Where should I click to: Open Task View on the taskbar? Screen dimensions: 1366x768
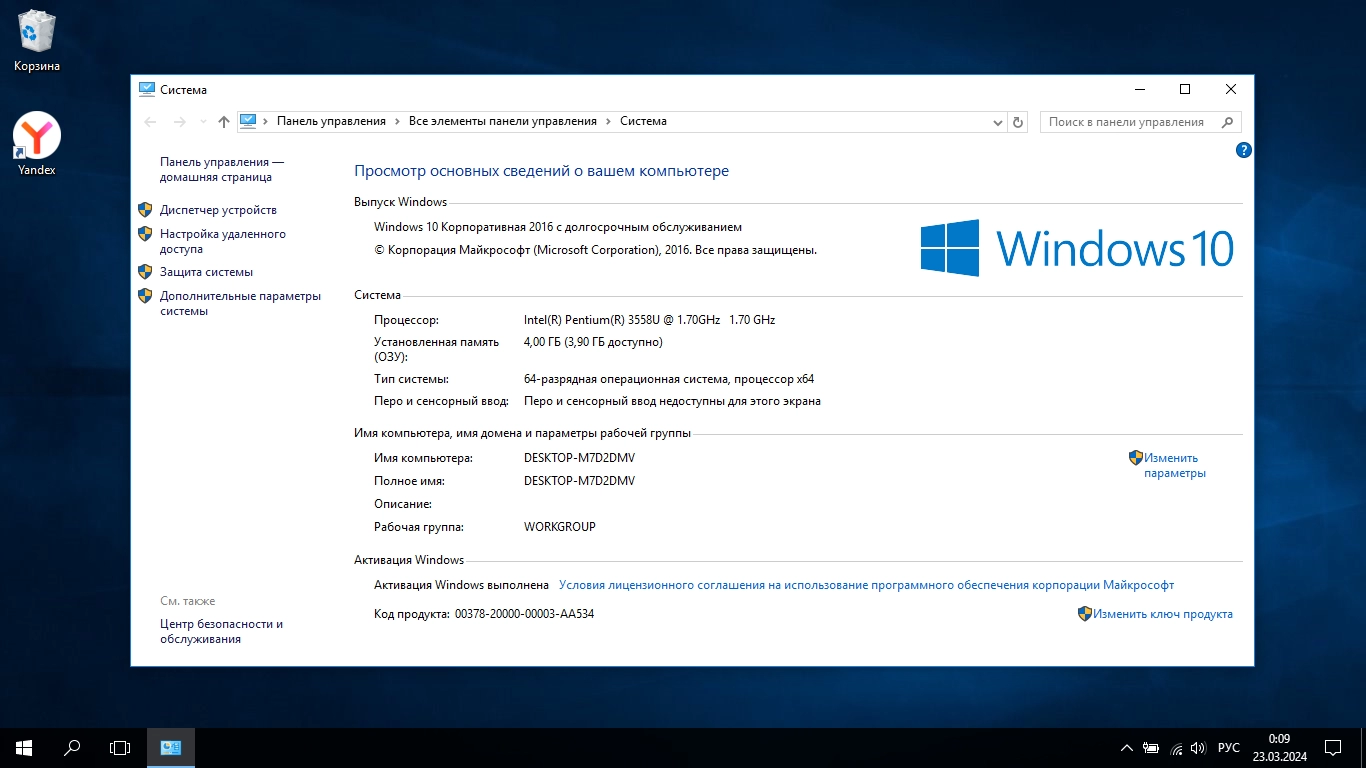pos(120,747)
